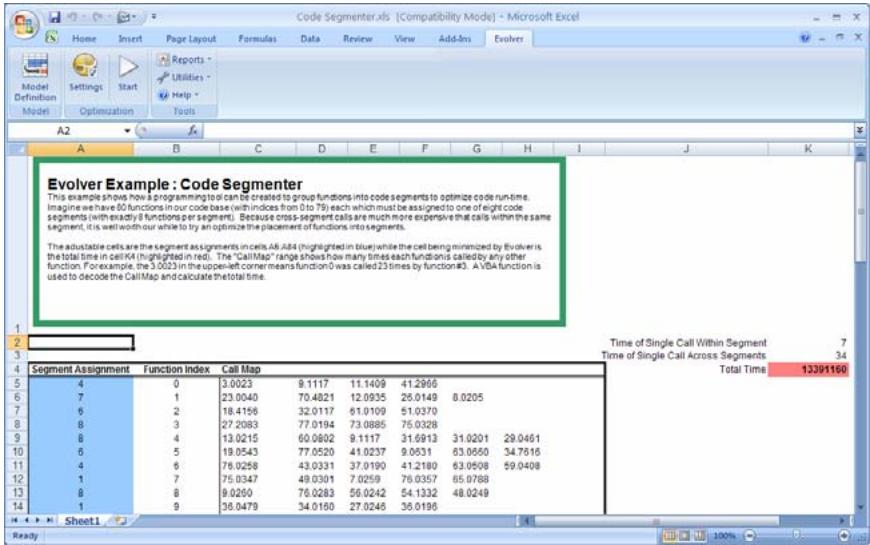Viewport: 870px width, 545px height.
Task: Open the Reports menu
Action: click(x=184, y=59)
